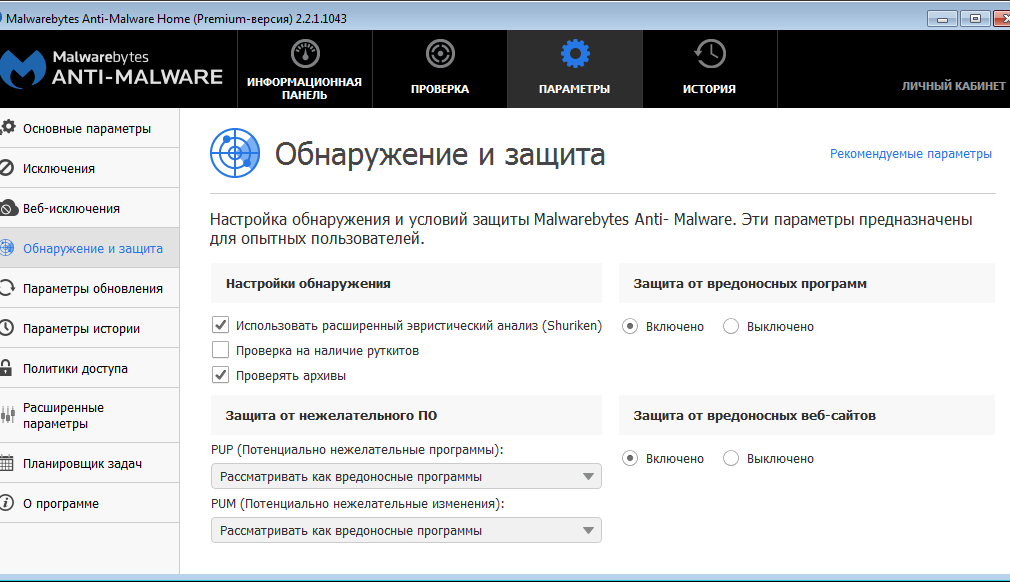Click the info icon beside О программе

tap(6, 503)
